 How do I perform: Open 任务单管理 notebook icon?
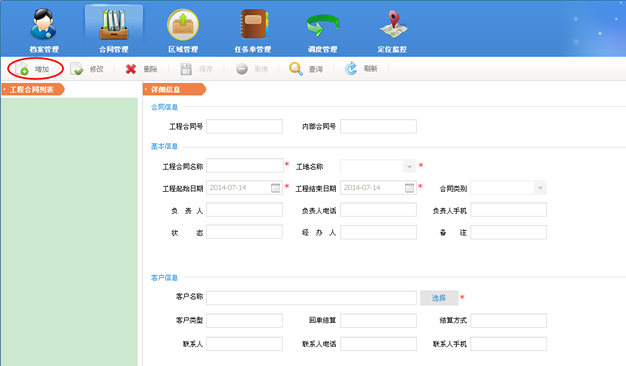click(x=254, y=24)
